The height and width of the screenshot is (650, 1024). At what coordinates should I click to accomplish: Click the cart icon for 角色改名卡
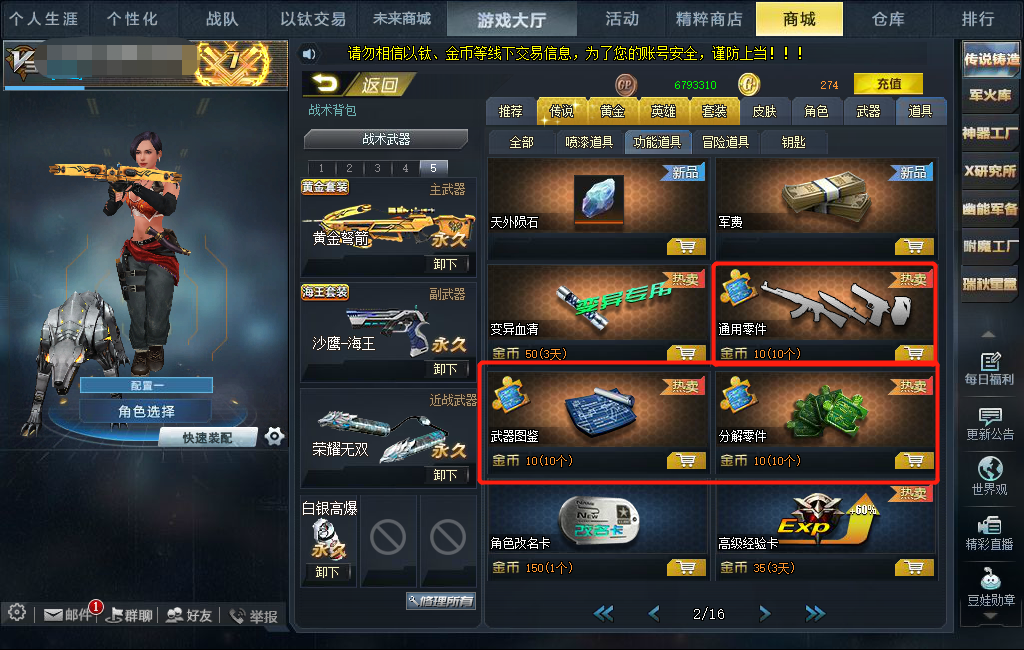click(x=686, y=567)
